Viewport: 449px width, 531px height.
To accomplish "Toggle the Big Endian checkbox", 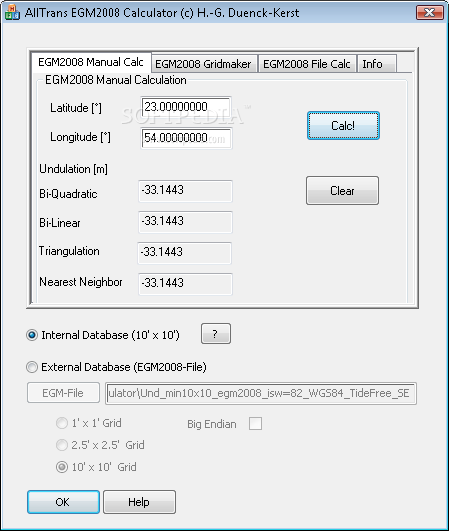I will pyautogui.click(x=255, y=424).
